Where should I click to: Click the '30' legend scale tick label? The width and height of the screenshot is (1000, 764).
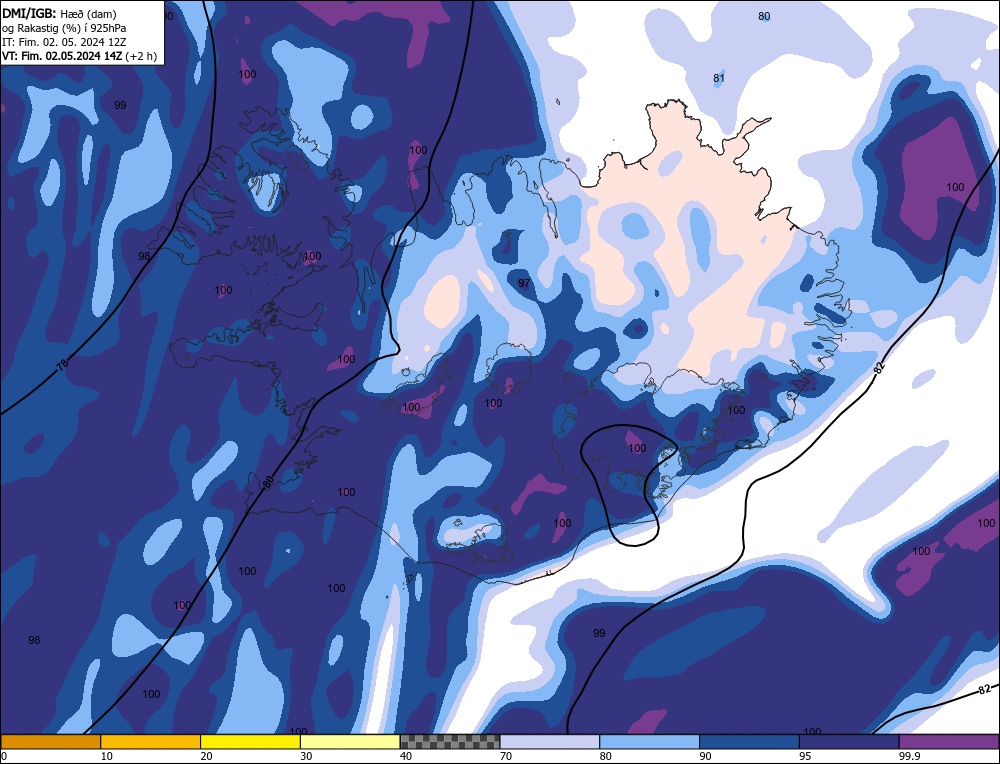[306, 756]
